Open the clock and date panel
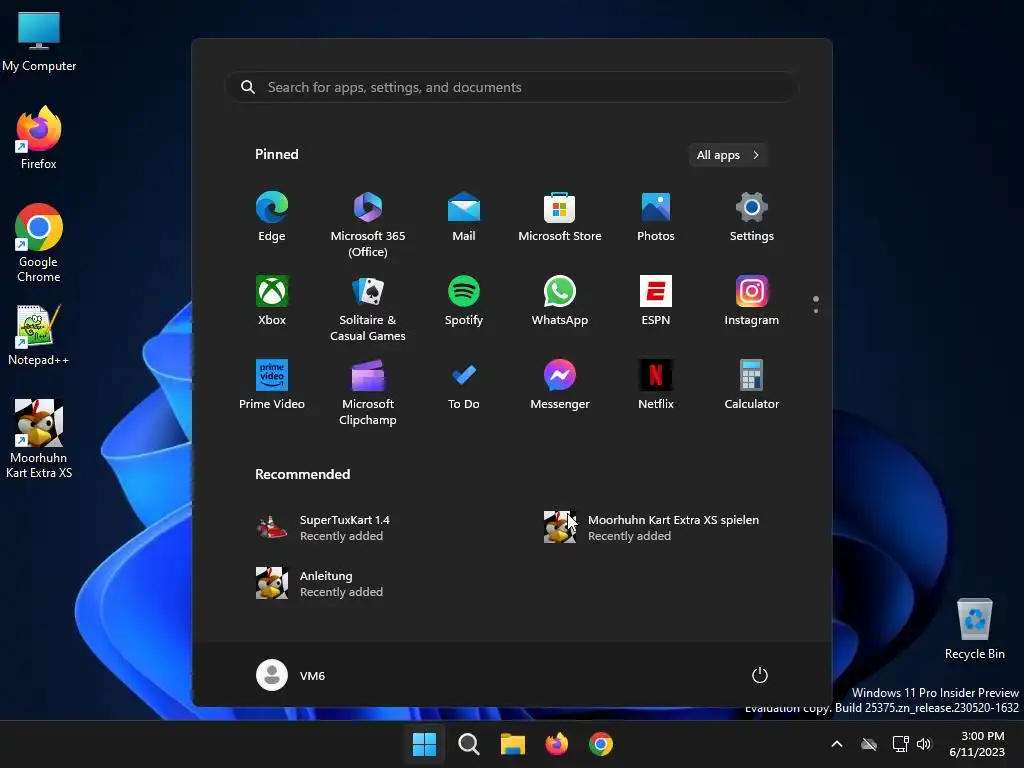 coord(977,744)
